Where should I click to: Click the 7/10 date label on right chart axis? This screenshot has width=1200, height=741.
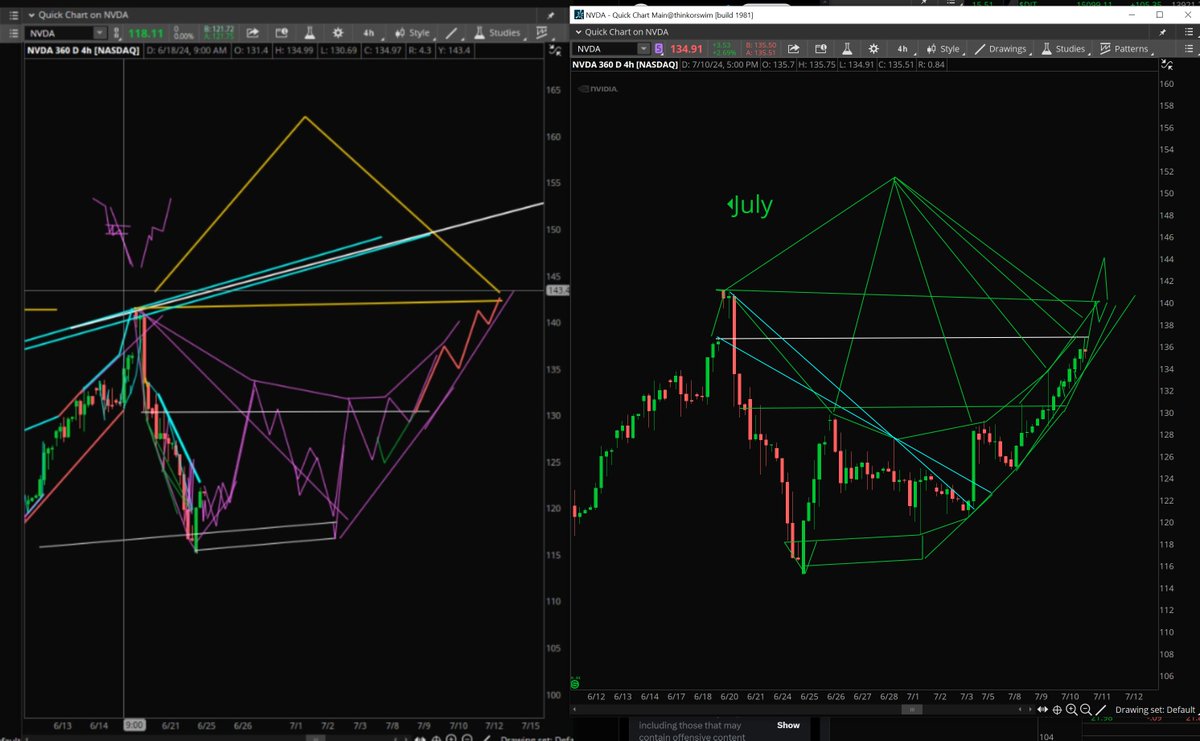click(x=1070, y=696)
